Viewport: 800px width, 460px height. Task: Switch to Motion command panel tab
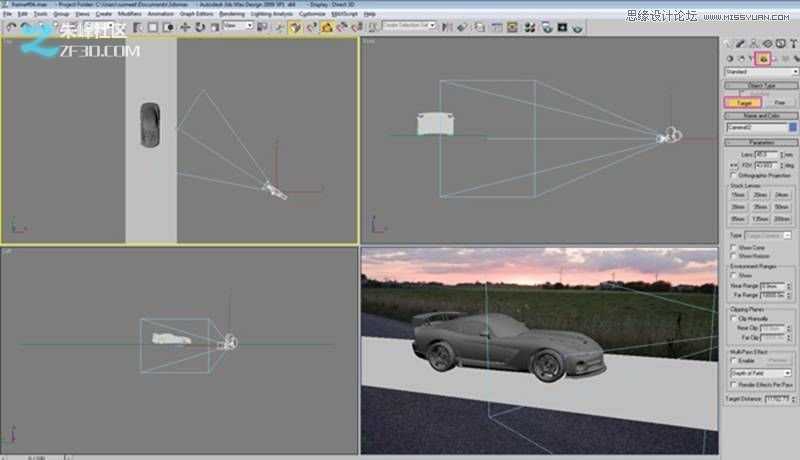pyautogui.click(x=767, y=44)
